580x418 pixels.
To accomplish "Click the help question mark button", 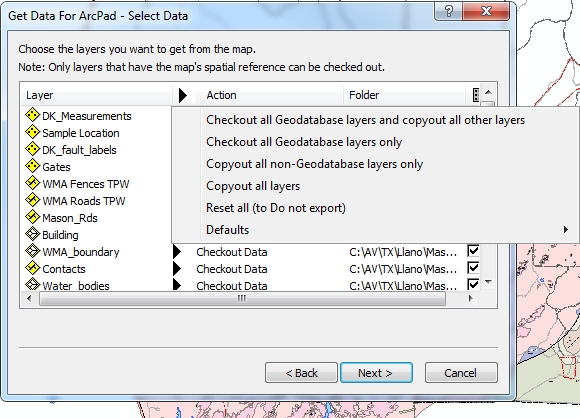I will tap(448, 11).
